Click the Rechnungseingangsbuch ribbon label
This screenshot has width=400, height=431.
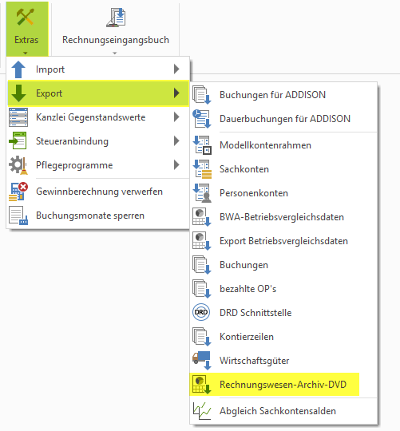click(x=116, y=40)
